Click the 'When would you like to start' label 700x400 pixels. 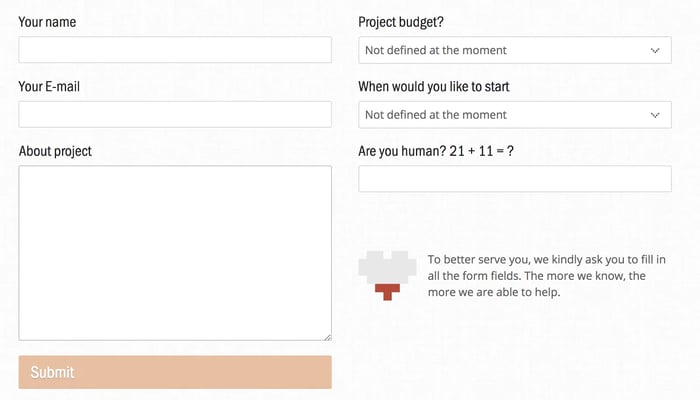click(434, 87)
